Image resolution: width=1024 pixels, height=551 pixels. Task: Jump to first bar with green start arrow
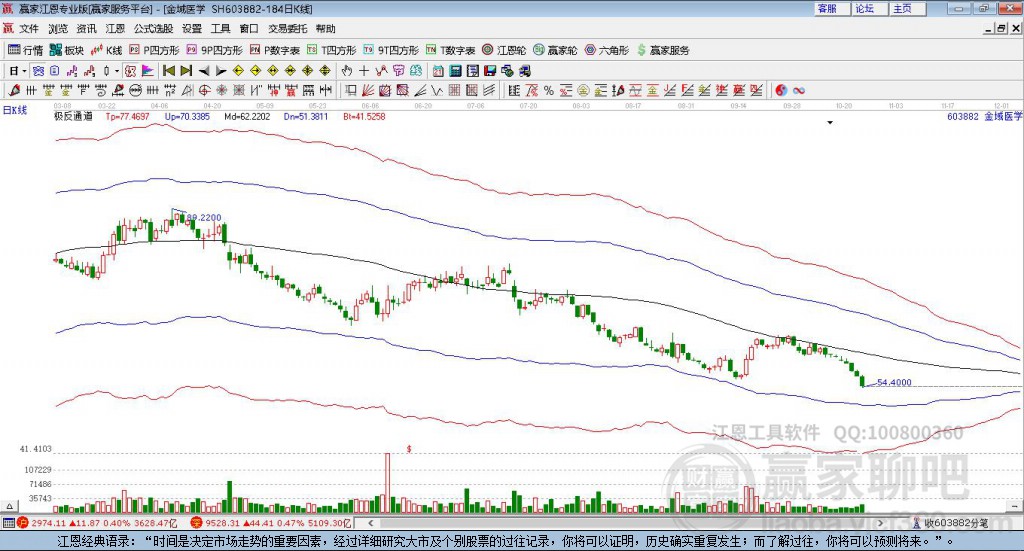(x=169, y=71)
